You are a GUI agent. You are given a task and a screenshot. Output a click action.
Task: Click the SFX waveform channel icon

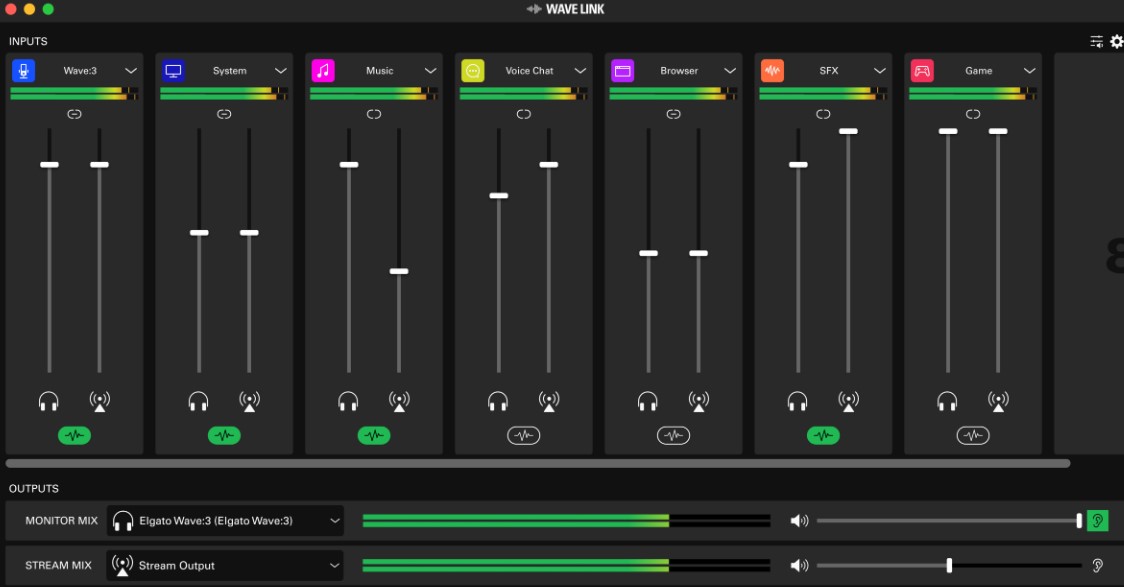click(x=773, y=71)
